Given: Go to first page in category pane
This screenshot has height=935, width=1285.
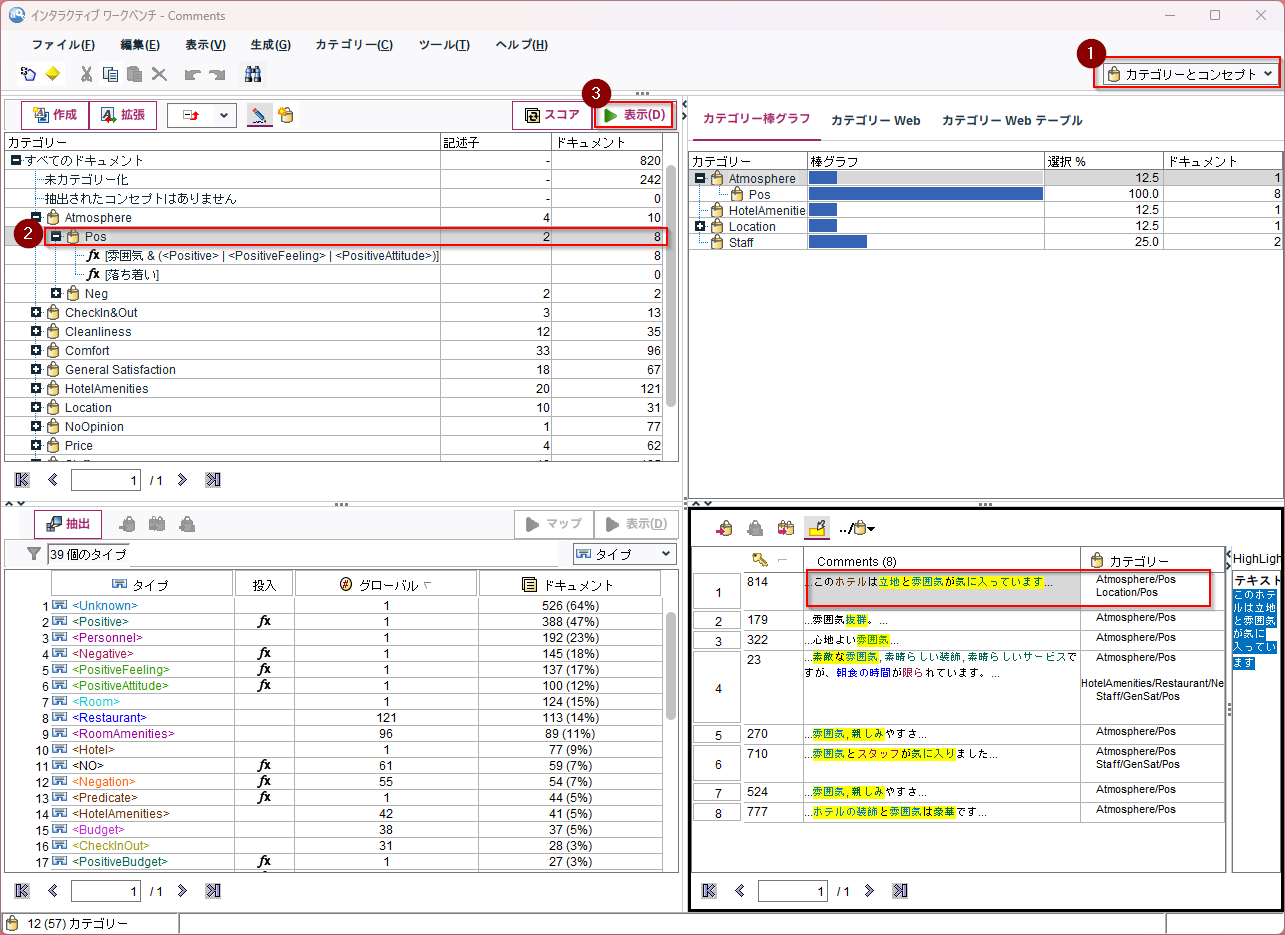Looking at the screenshot, I should [23, 480].
